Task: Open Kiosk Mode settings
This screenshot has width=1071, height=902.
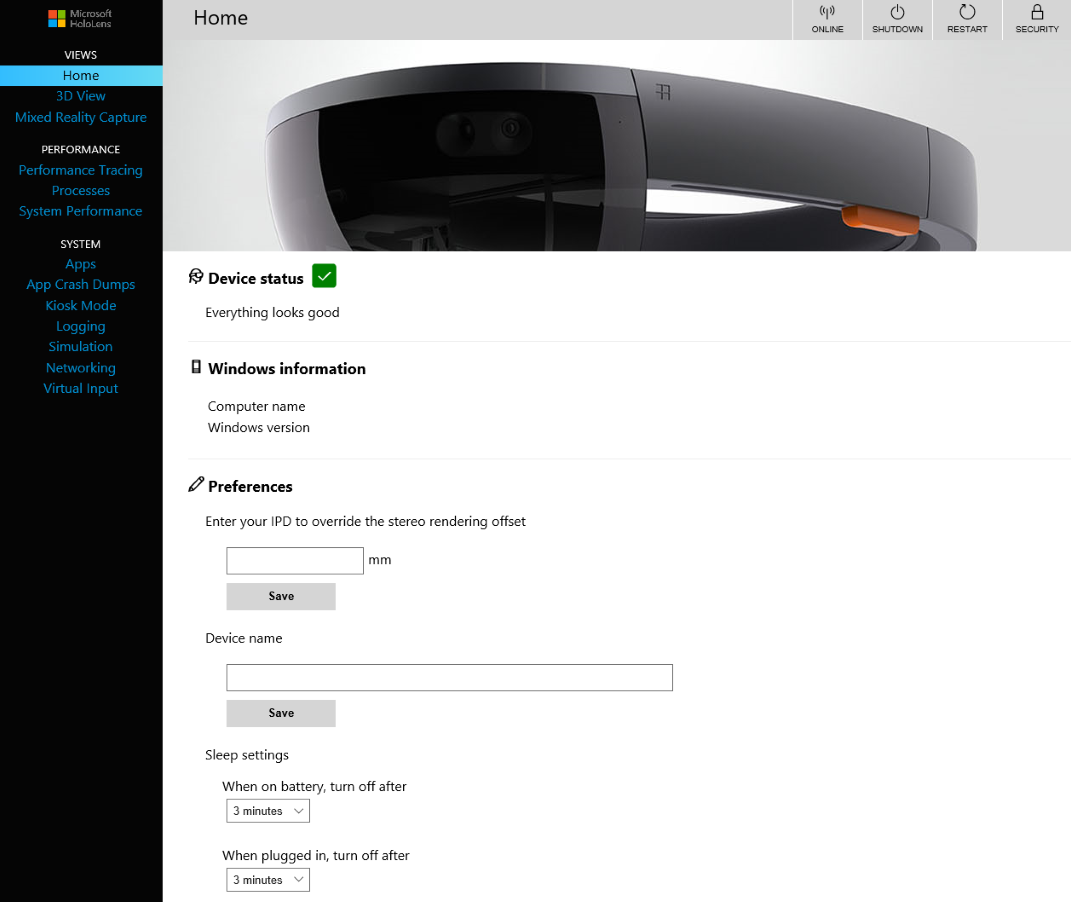Action: point(81,306)
